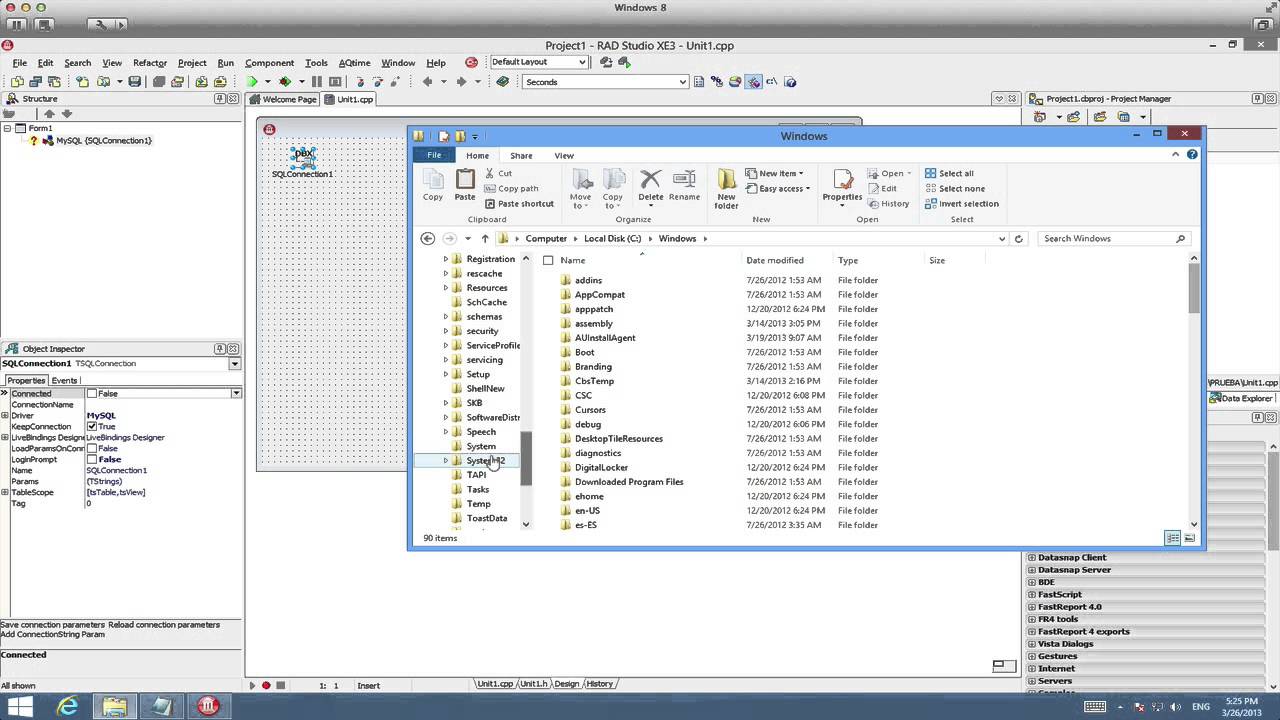The image size is (1280, 720).
Task: Open the Events tab in Object Inspector
Action: click(x=65, y=381)
